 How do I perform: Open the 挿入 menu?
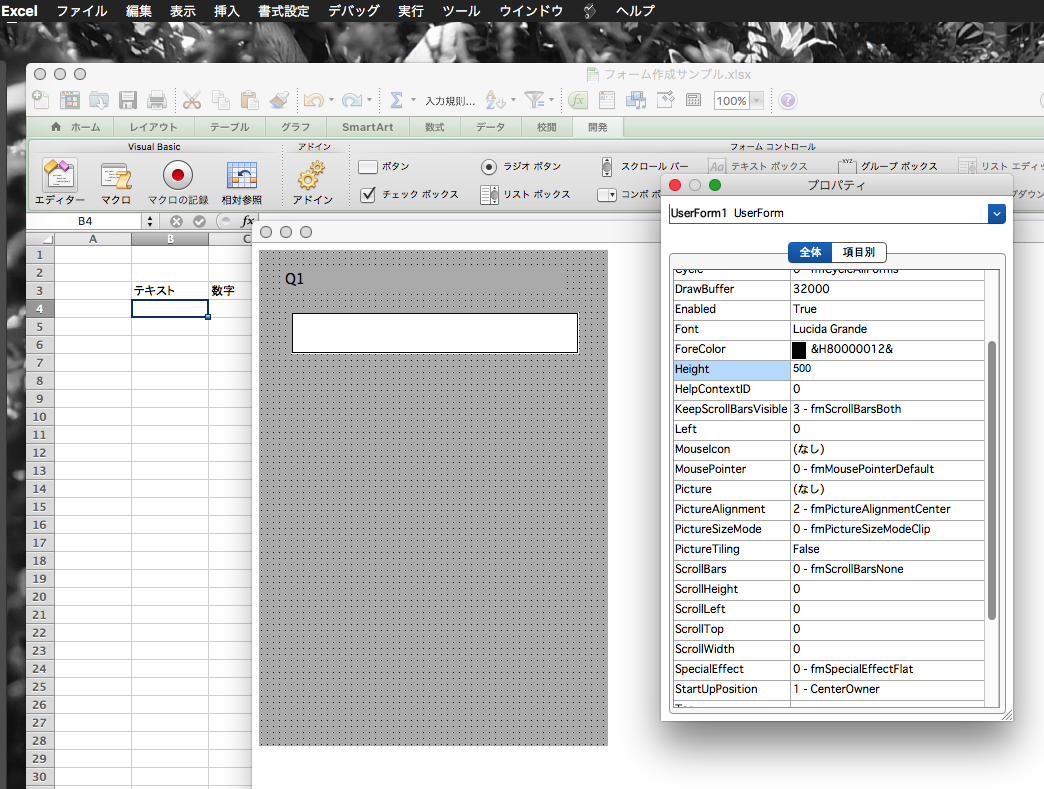click(x=227, y=11)
